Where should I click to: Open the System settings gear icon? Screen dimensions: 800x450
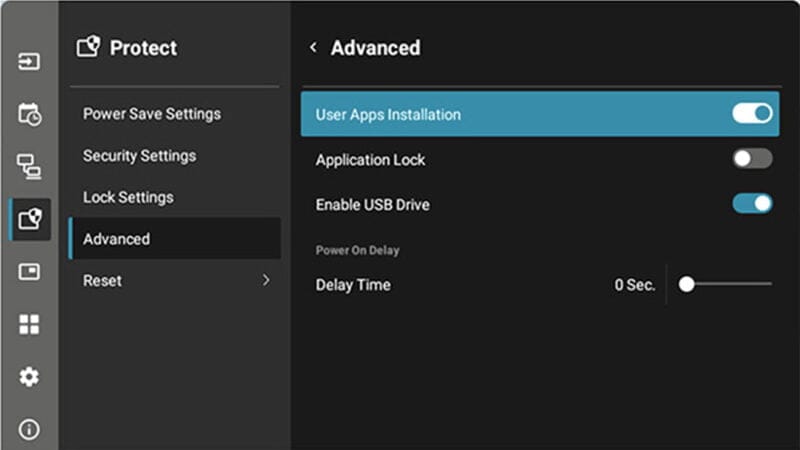point(29,377)
